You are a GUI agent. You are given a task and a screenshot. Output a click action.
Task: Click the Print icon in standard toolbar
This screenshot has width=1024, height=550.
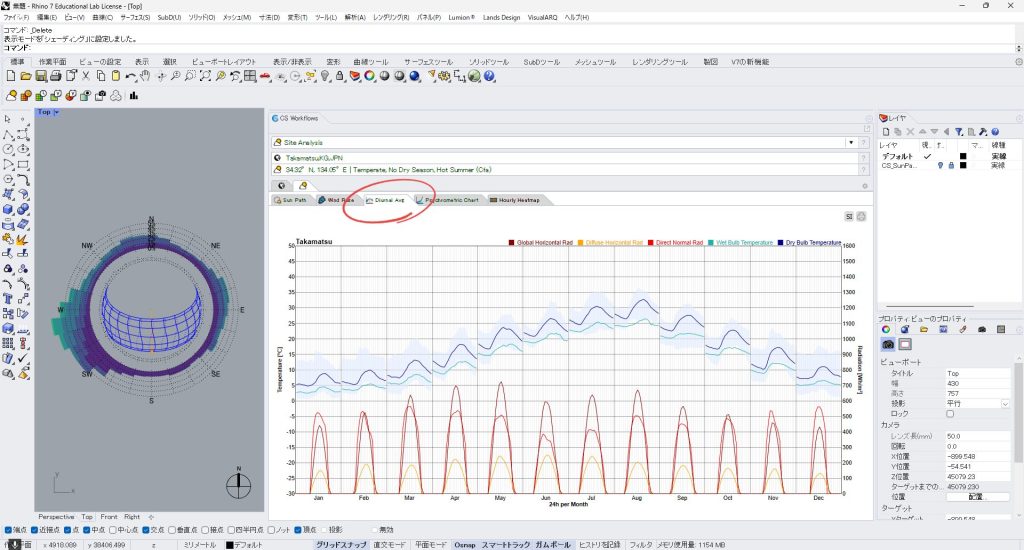tap(57, 76)
